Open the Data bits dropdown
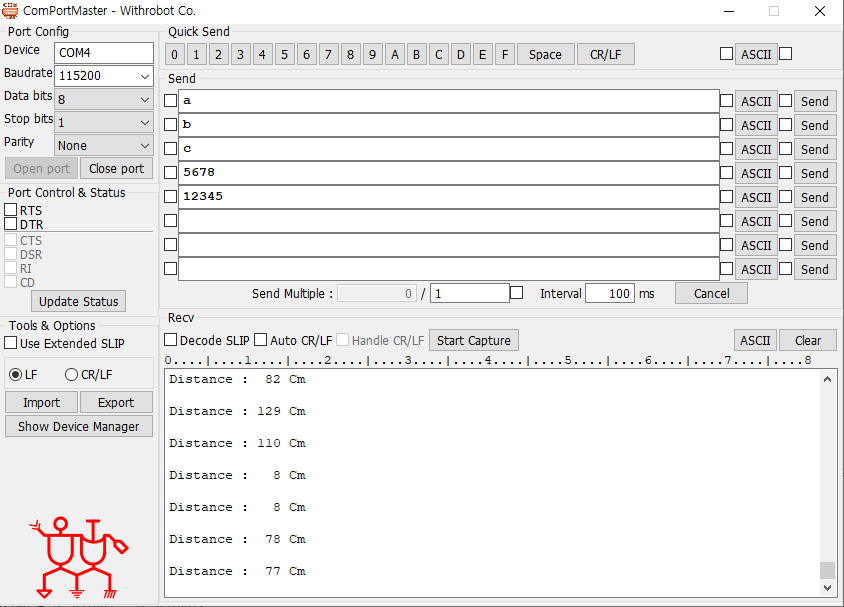 pyautogui.click(x=104, y=99)
